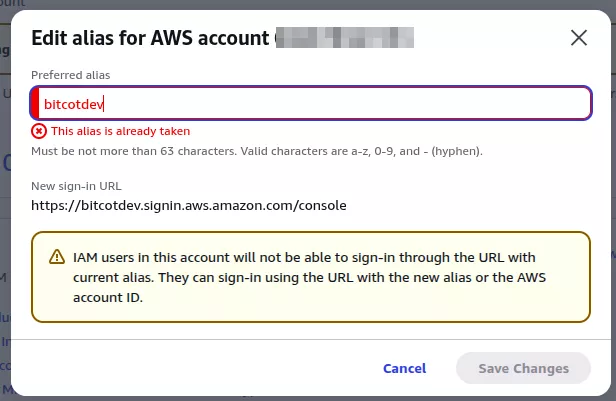Click the red invalid marker inside alias field
The image size is (616, 401).
click(x=36, y=104)
